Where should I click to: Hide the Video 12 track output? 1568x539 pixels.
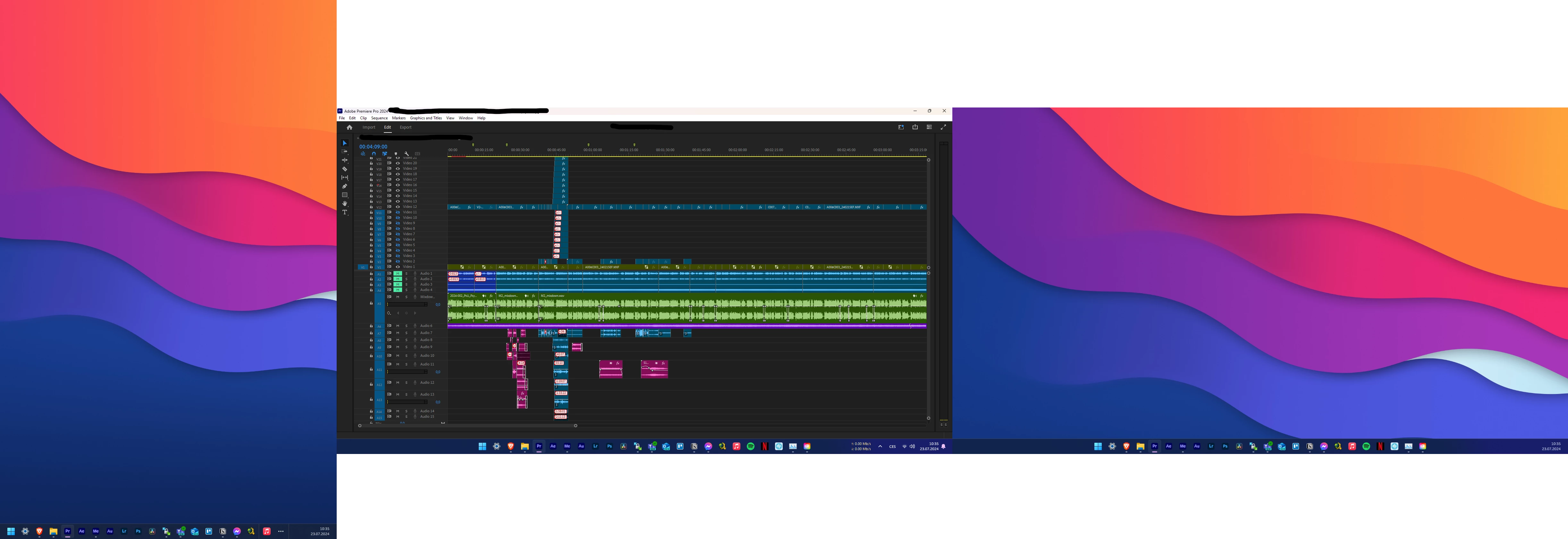pyautogui.click(x=398, y=207)
